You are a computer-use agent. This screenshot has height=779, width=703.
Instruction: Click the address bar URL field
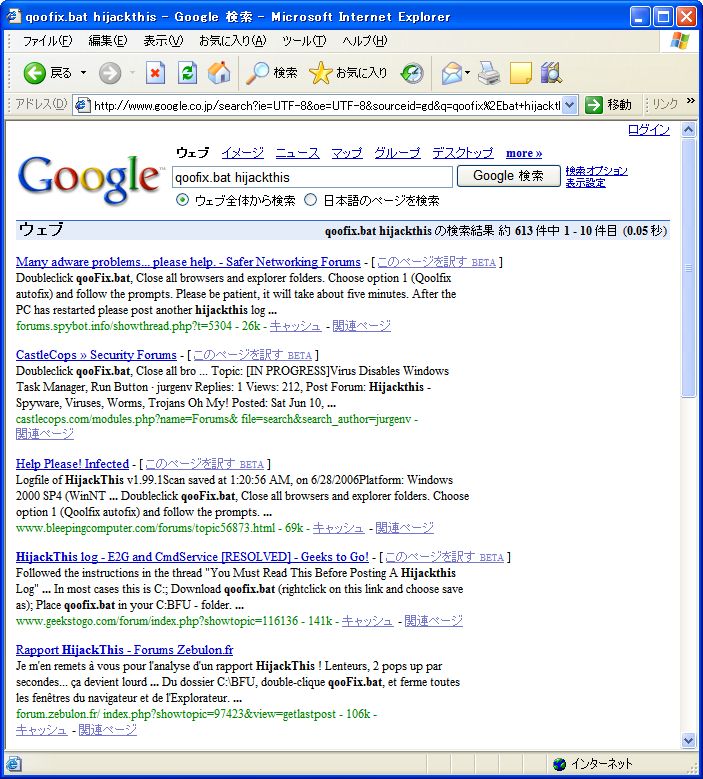[x=327, y=105]
